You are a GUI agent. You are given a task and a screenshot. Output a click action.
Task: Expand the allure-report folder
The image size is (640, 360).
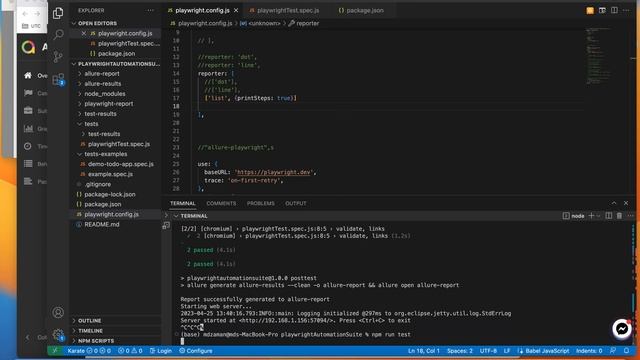point(102,73)
